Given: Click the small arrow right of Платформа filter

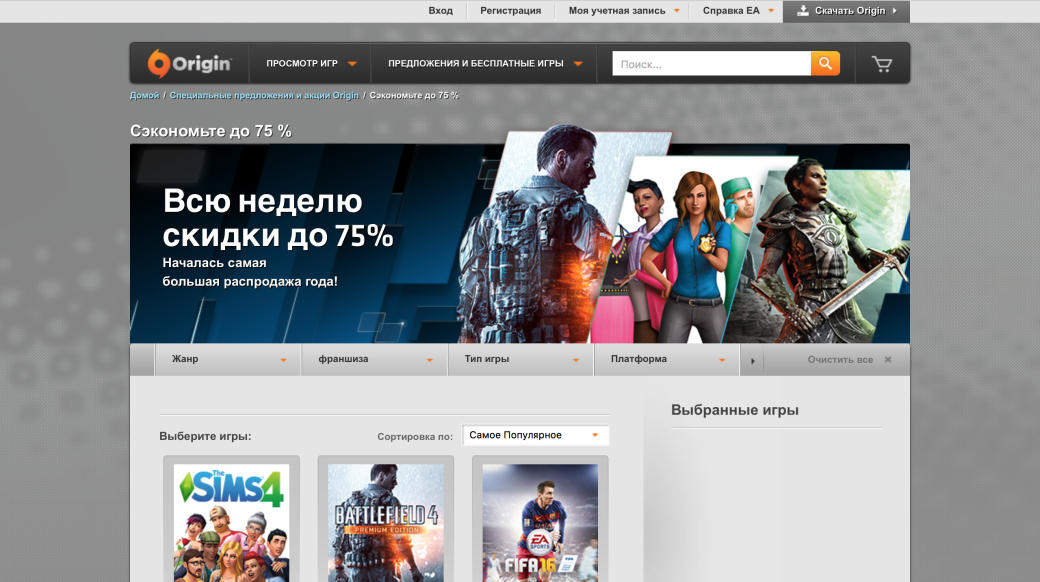Looking at the screenshot, I should pyautogui.click(x=752, y=360).
